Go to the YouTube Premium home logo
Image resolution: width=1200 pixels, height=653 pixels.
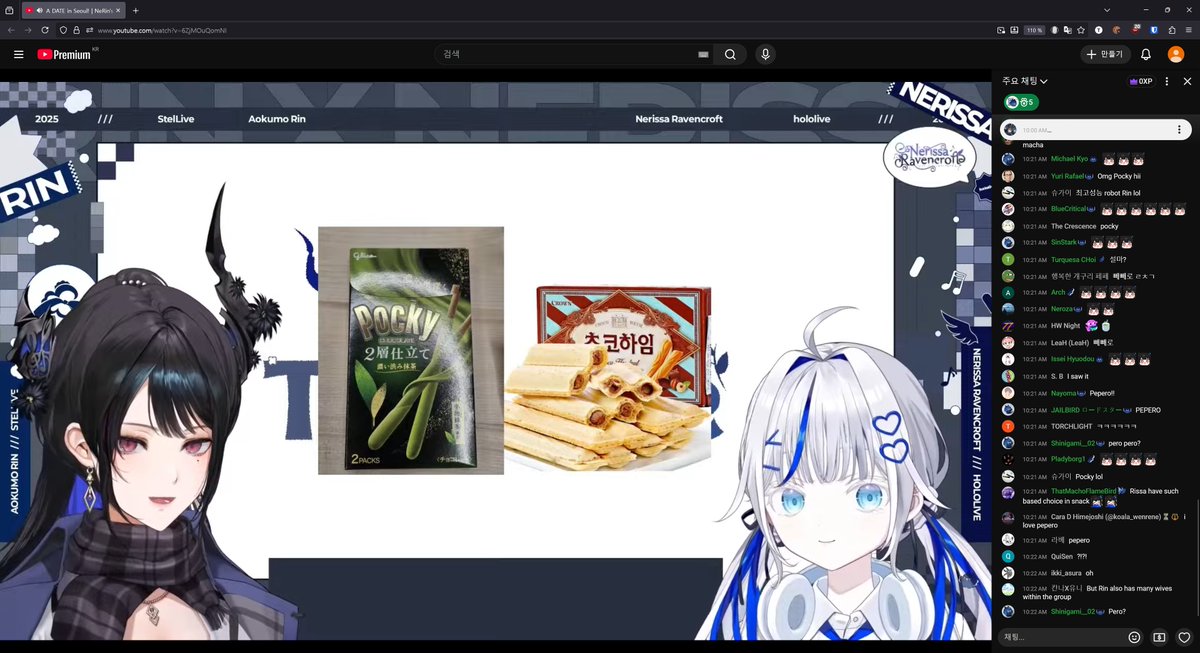[63, 54]
